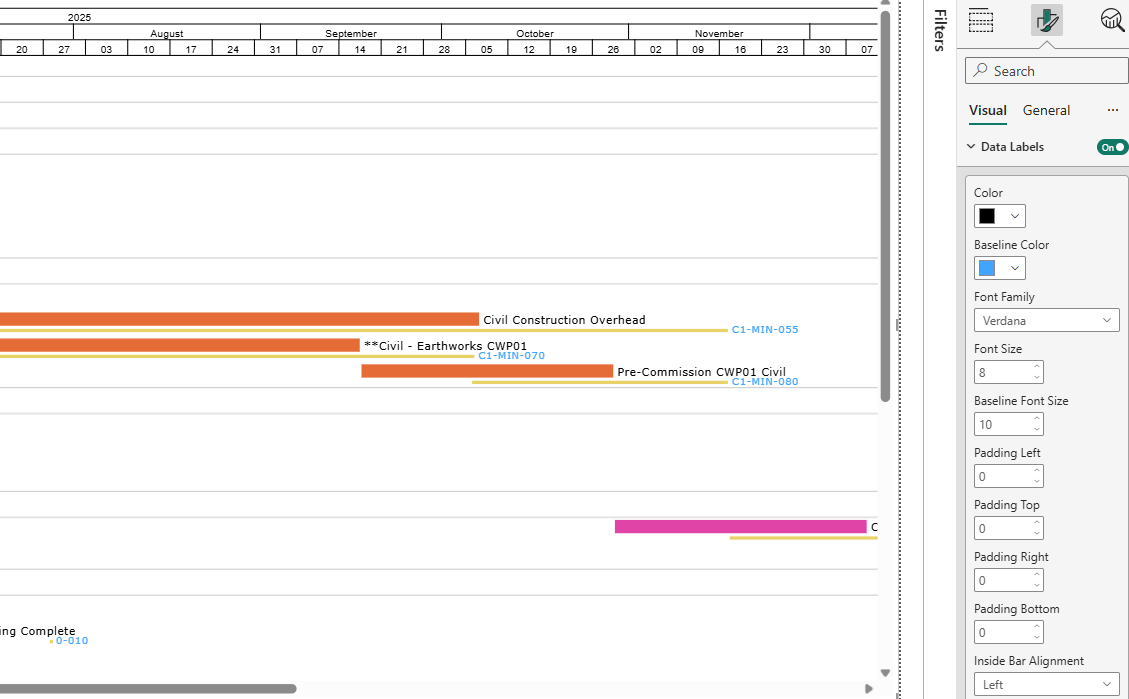
Task: Select the Format visual paintbrush icon
Action: click(1046, 19)
